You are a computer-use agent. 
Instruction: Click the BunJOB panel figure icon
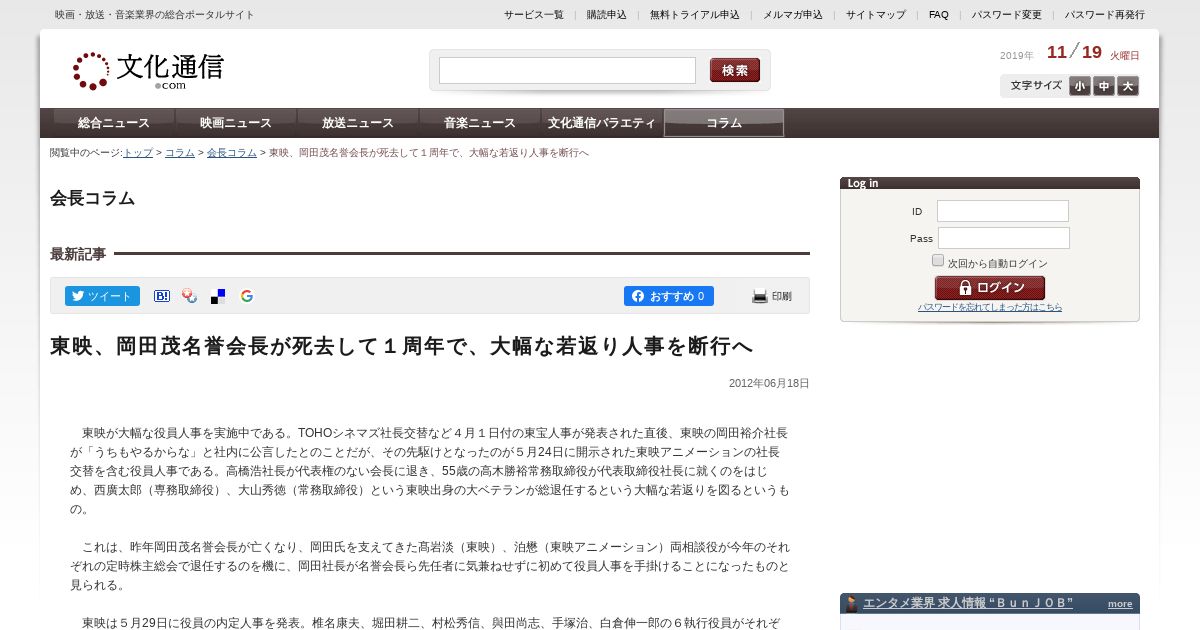point(852,604)
